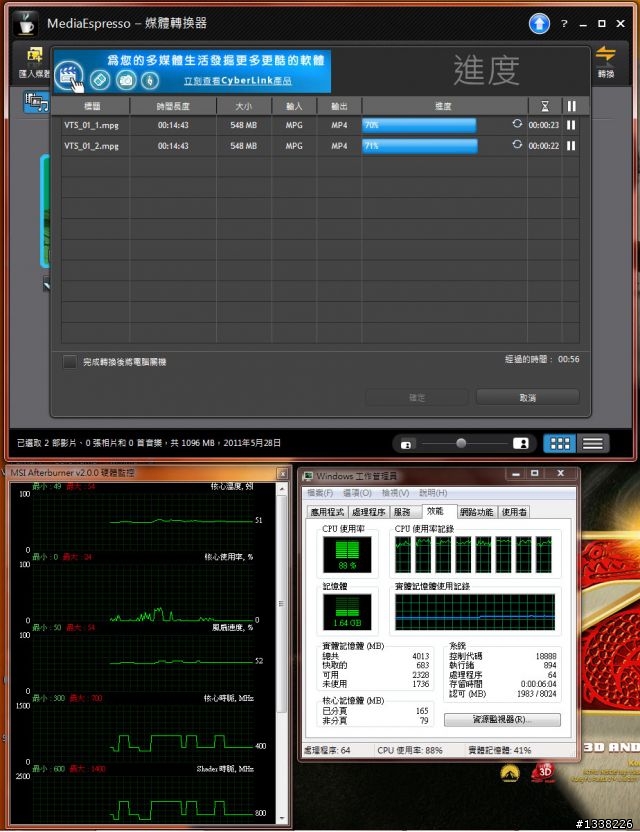Open Help (說明) menu in Task Manager

tap(433, 493)
